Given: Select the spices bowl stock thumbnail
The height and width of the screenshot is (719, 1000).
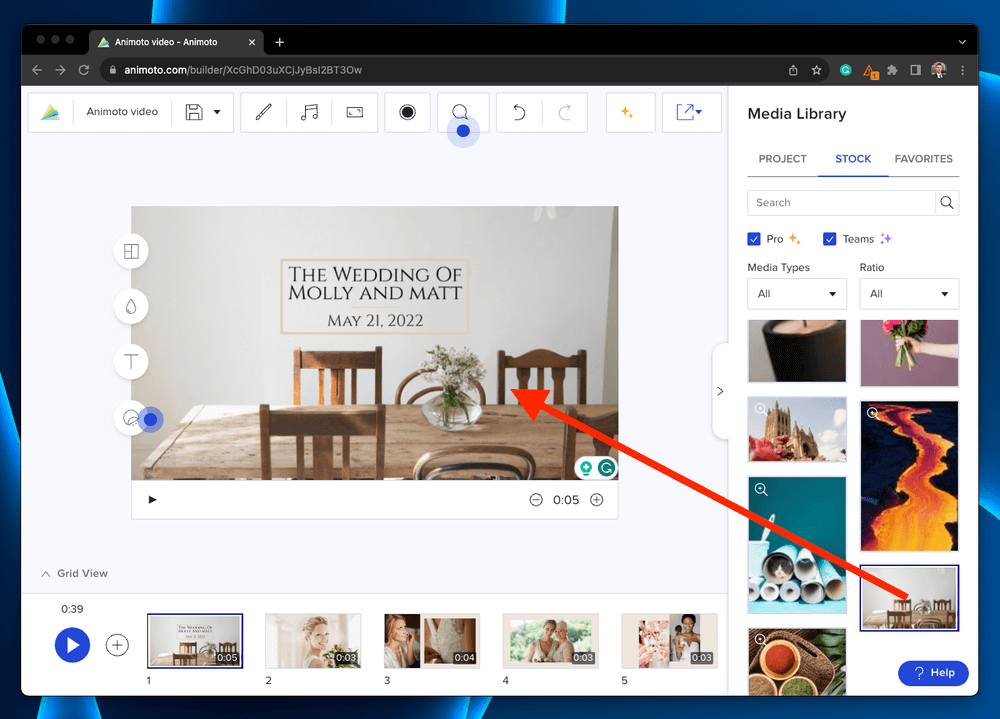Looking at the screenshot, I should (x=797, y=662).
